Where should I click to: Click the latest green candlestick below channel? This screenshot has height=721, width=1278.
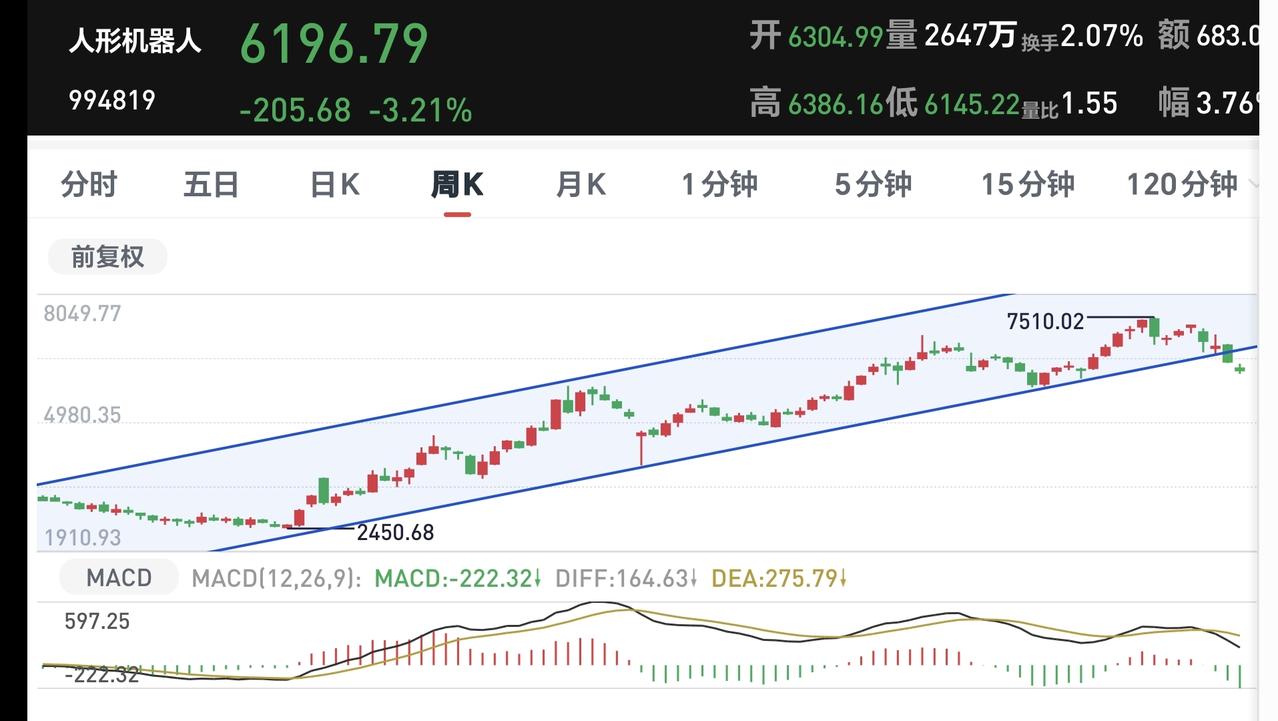coord(1240,369)
